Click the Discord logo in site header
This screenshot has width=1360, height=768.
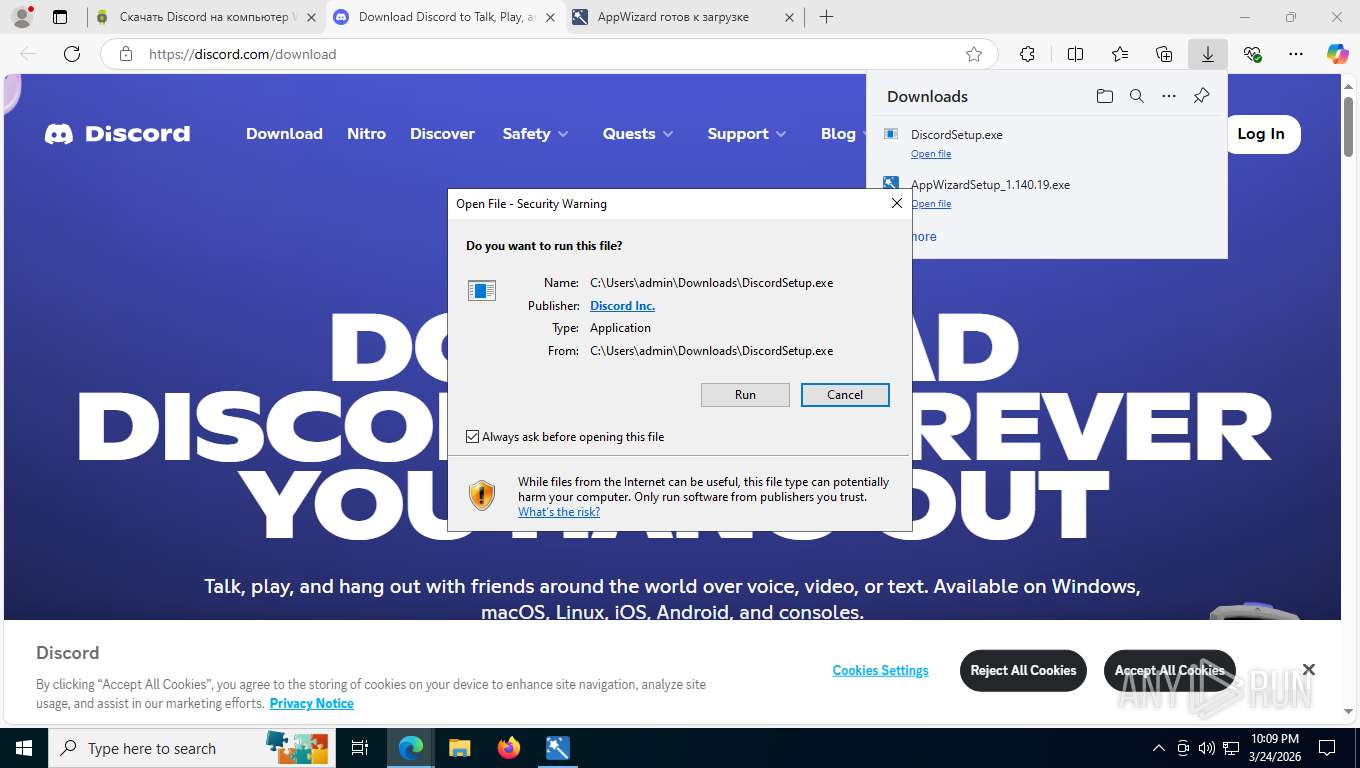[117, 134]
